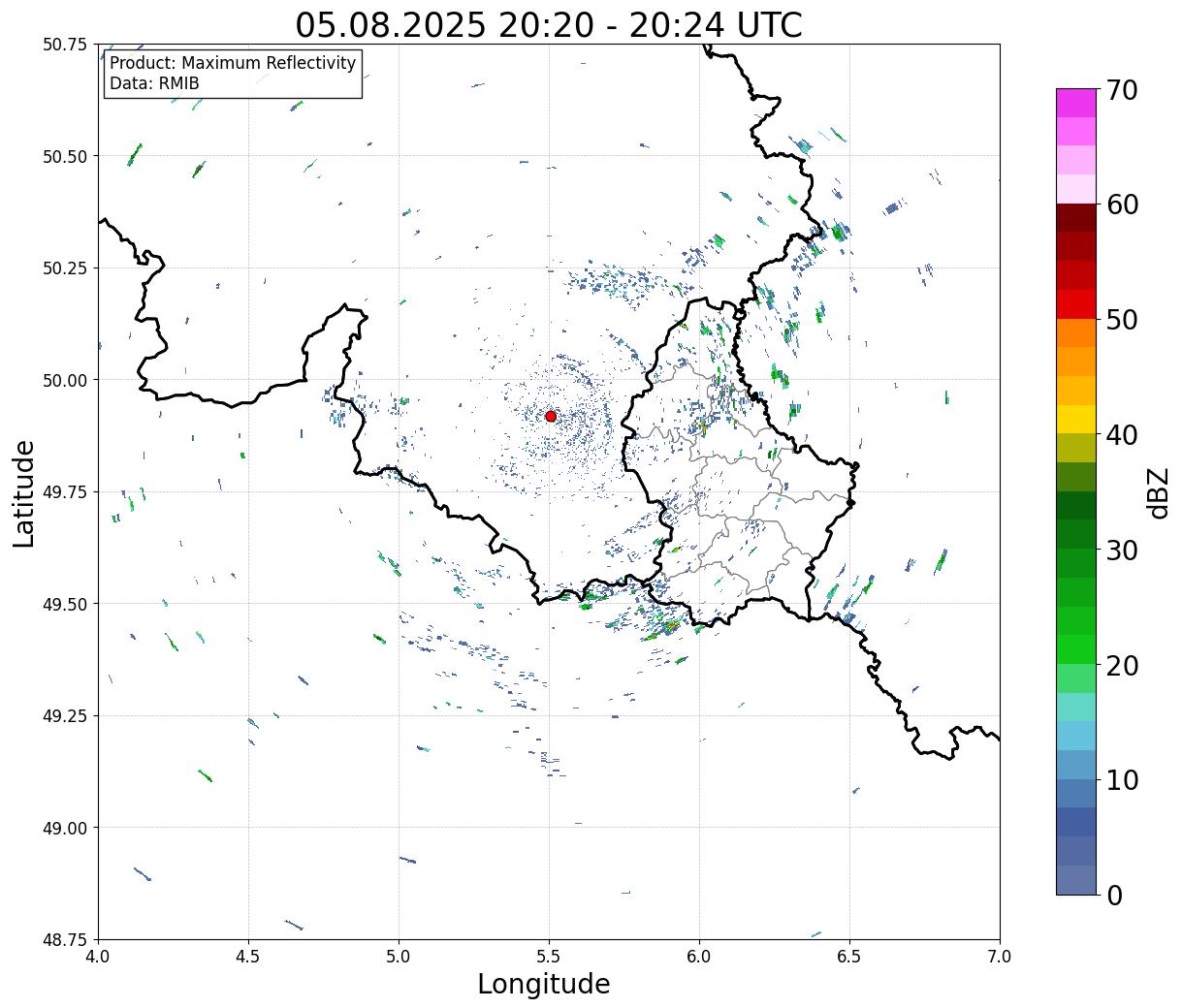The width and height of the screenshot is (1182, 1008).
Task: Click the latitude tick label 49.75
Action: tap(65, 492)
